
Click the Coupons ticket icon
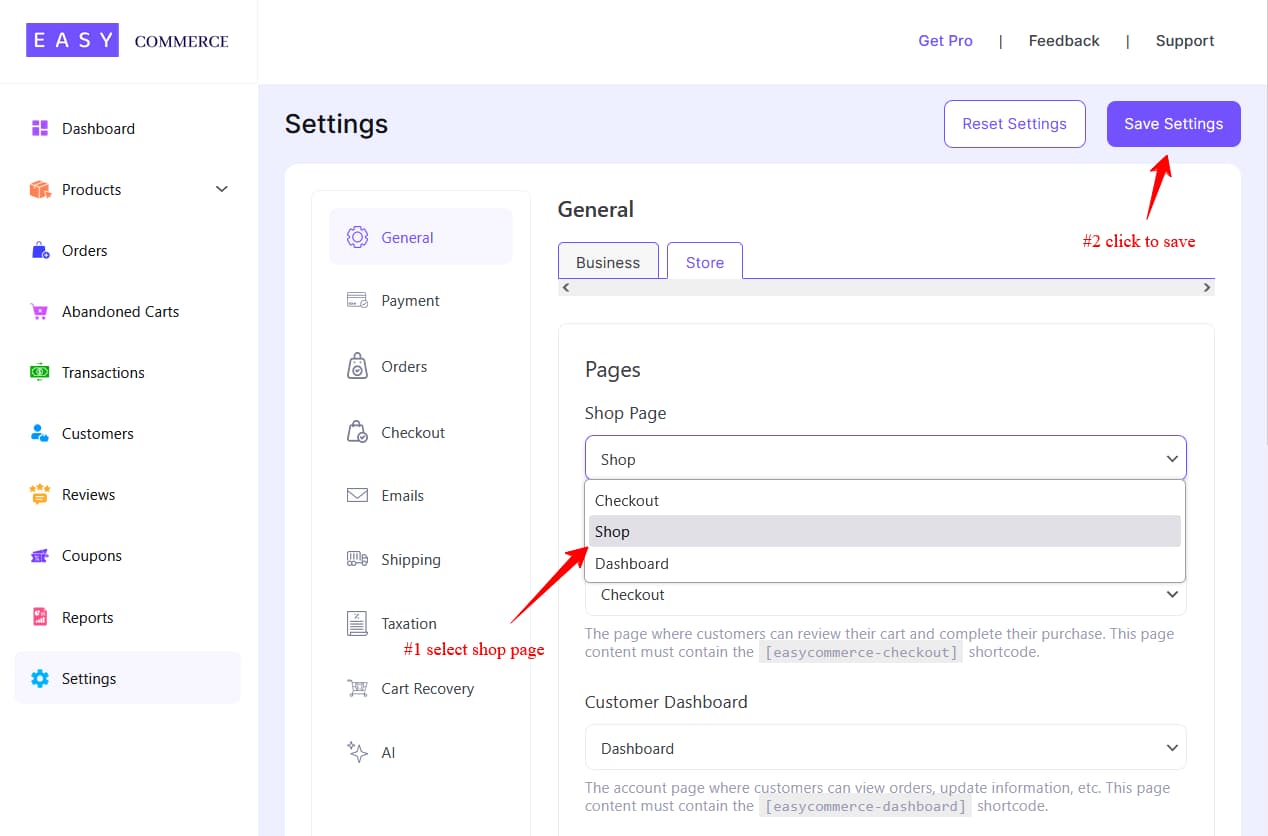tap(38, 555)
